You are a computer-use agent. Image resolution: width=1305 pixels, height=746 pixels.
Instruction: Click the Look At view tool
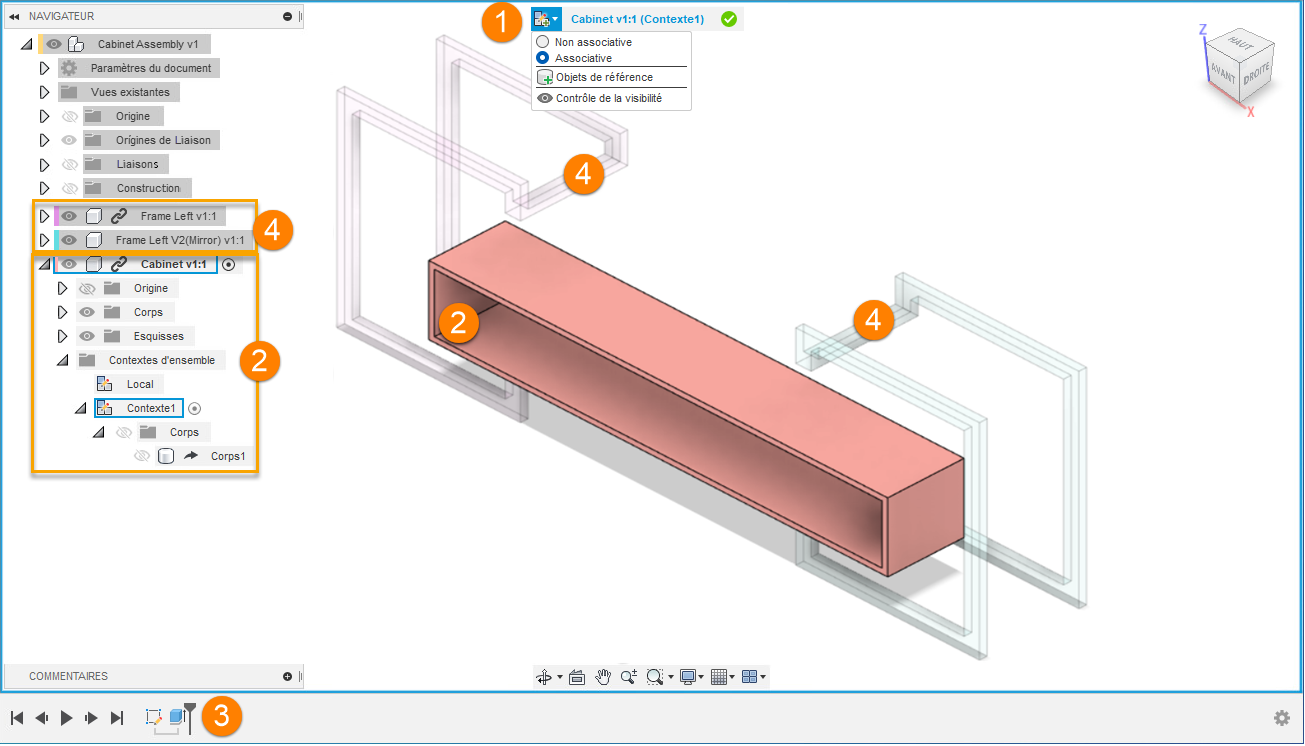click(x=577, y=677)
